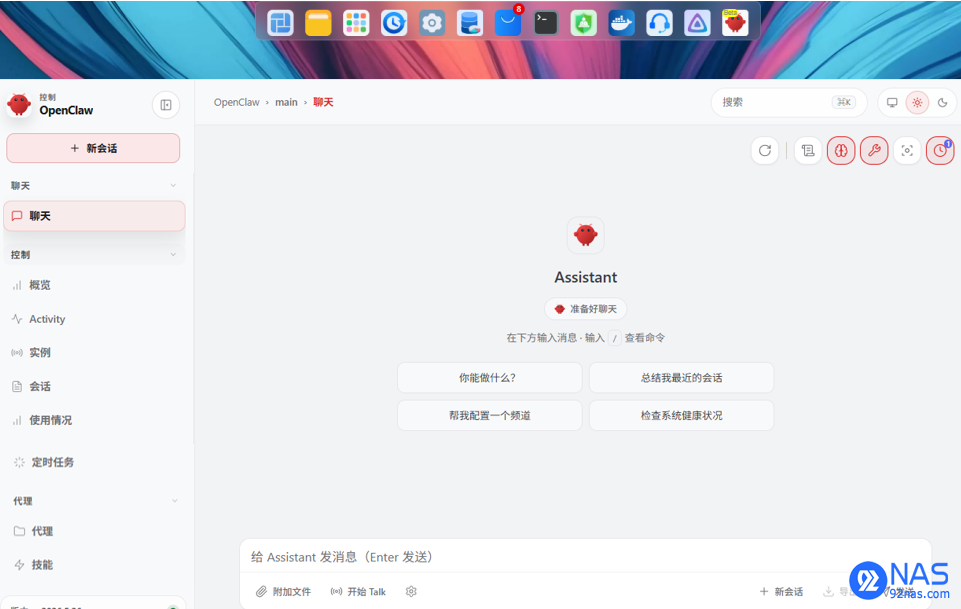The width and height of the screenshot is (961, 609).
Task: Choose suggestion 总结我最近的会话
Action: (682, 378)
